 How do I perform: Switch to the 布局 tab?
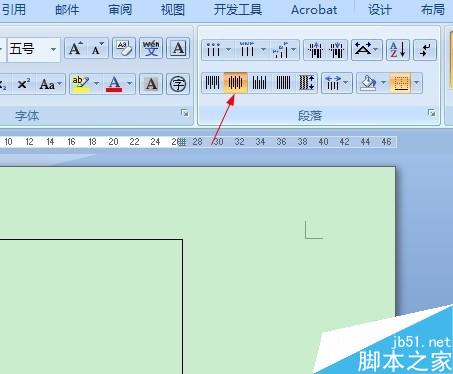[x=433, y=10]
